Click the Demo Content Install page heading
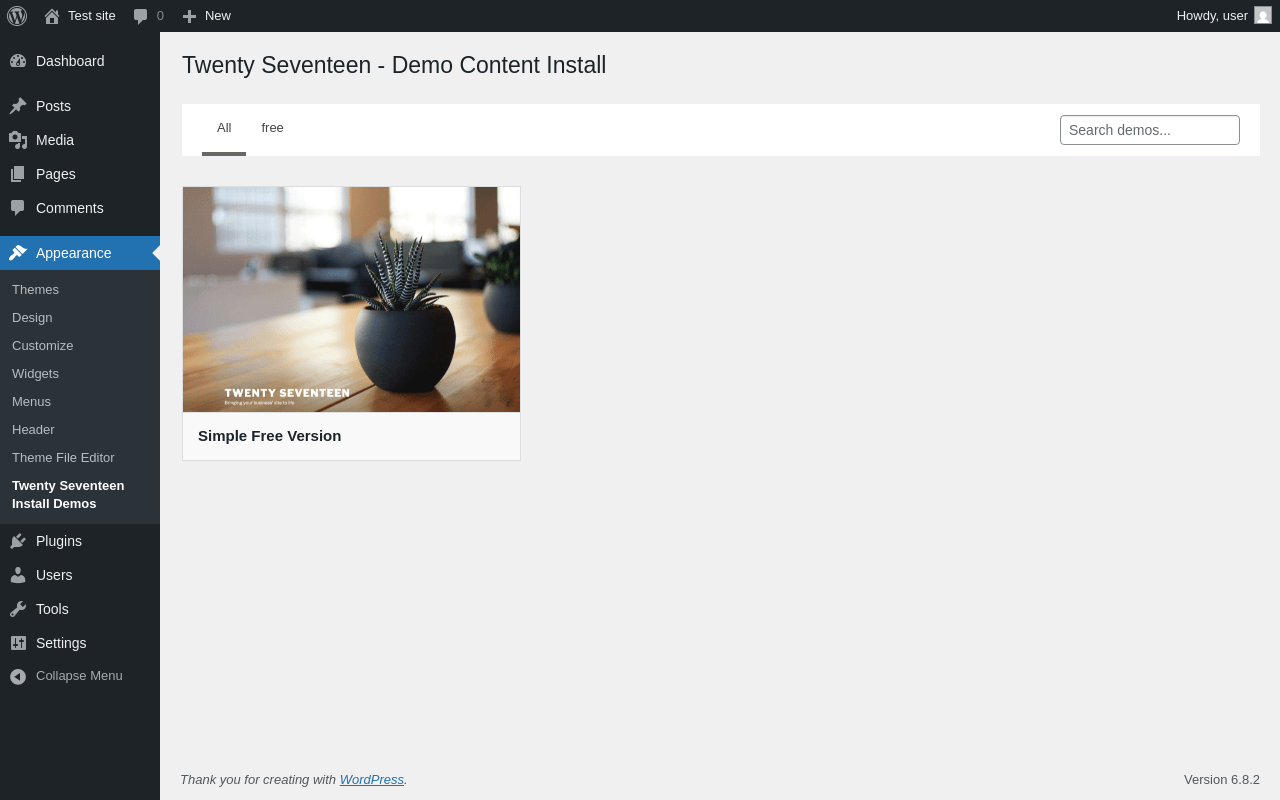 [x=394, y=65]
